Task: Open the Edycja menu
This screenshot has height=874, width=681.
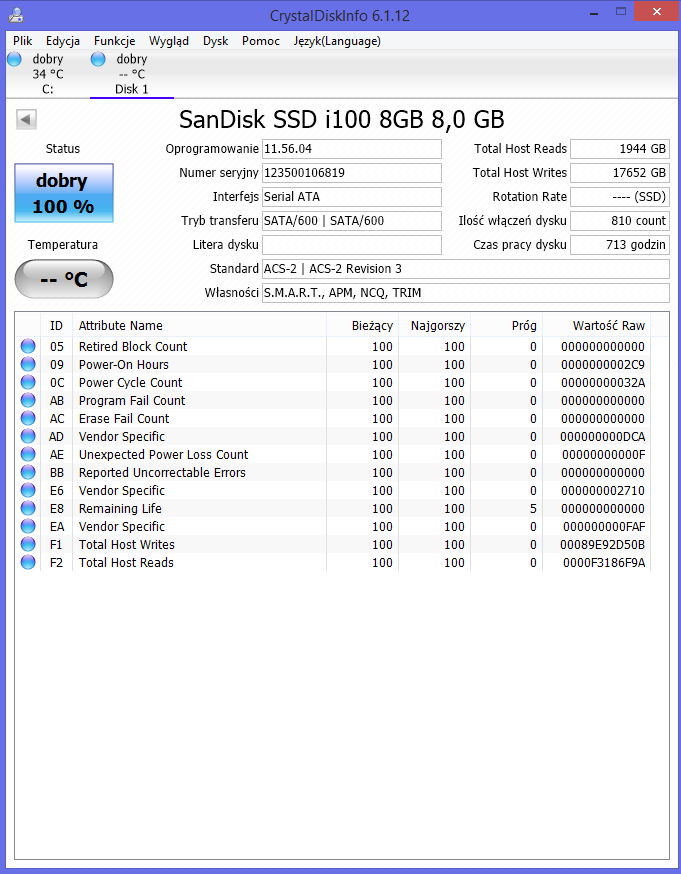Action: 62,41
